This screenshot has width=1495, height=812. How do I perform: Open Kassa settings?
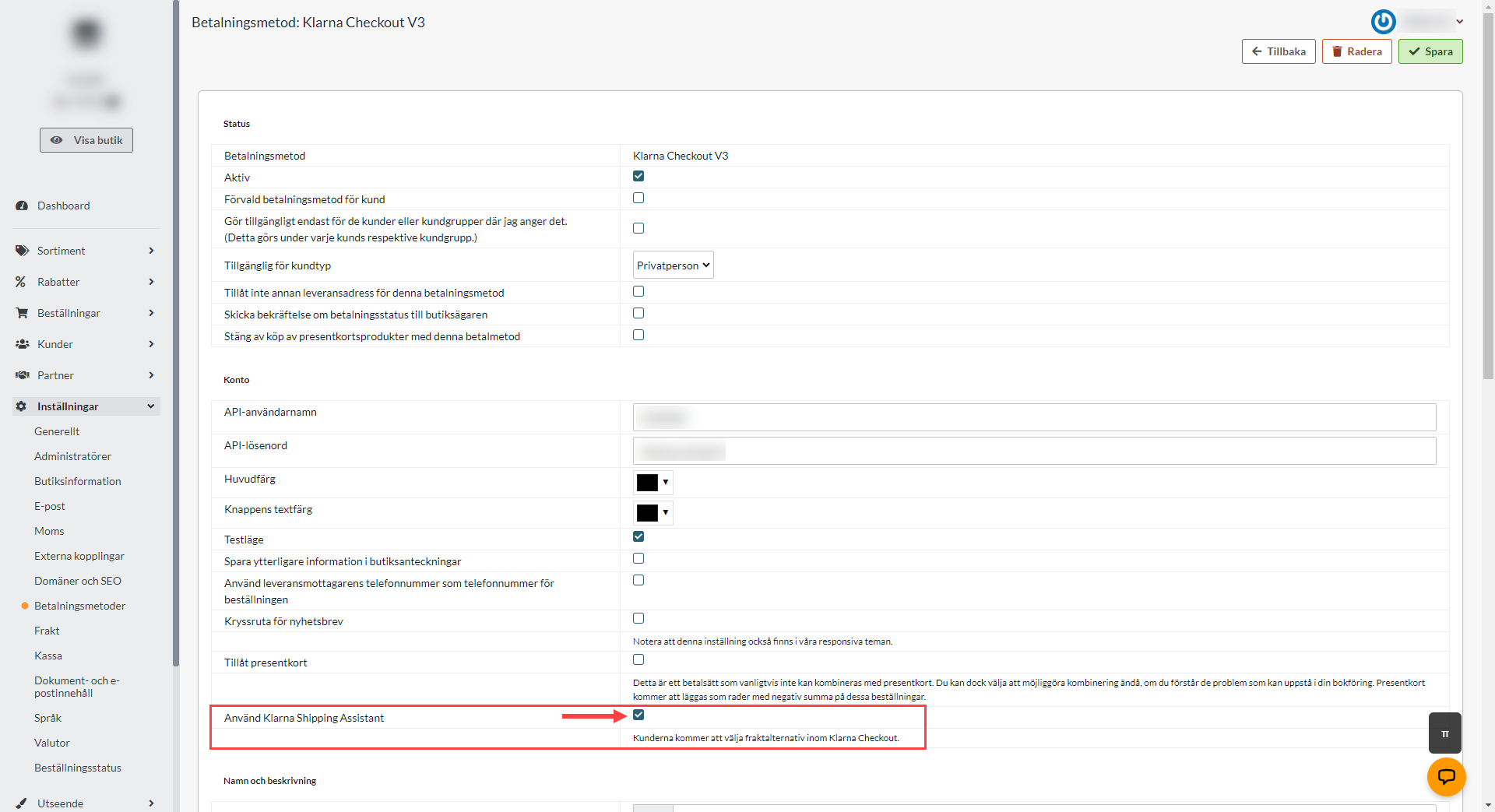(48, 656)
